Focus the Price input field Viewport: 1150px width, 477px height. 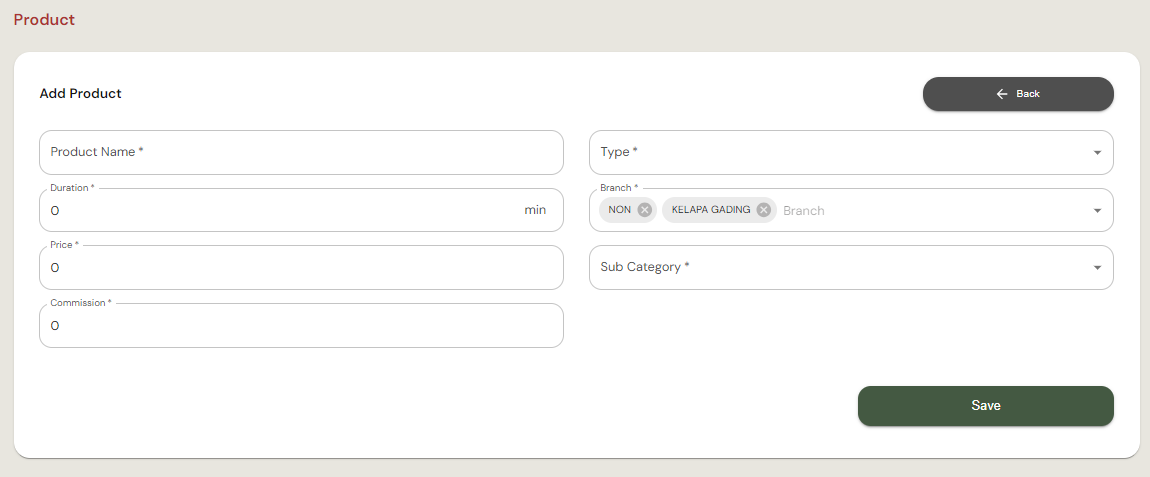tap(300, 268)
